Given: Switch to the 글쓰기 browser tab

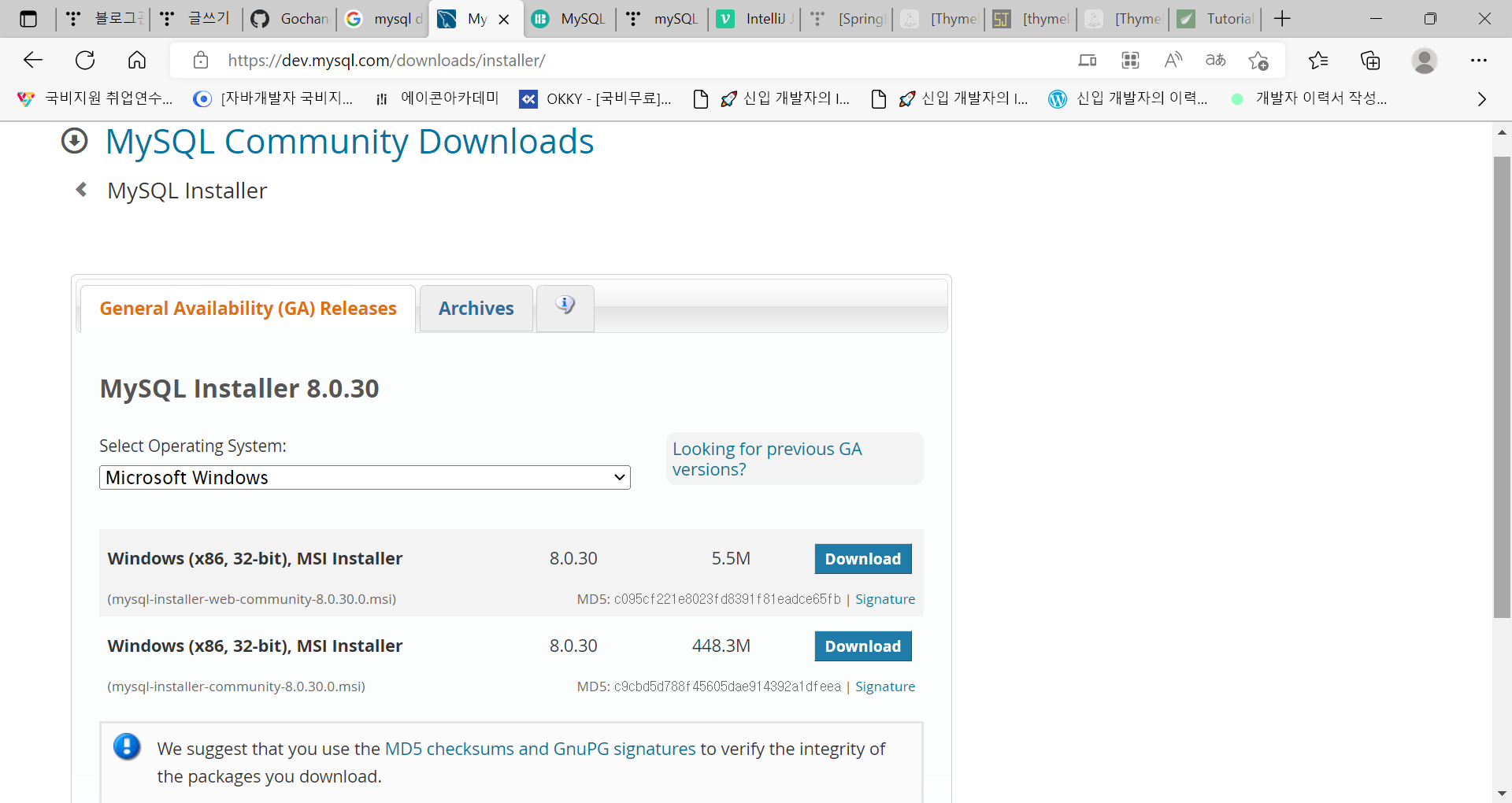Looking at the screenshot, I should point(197,19).
